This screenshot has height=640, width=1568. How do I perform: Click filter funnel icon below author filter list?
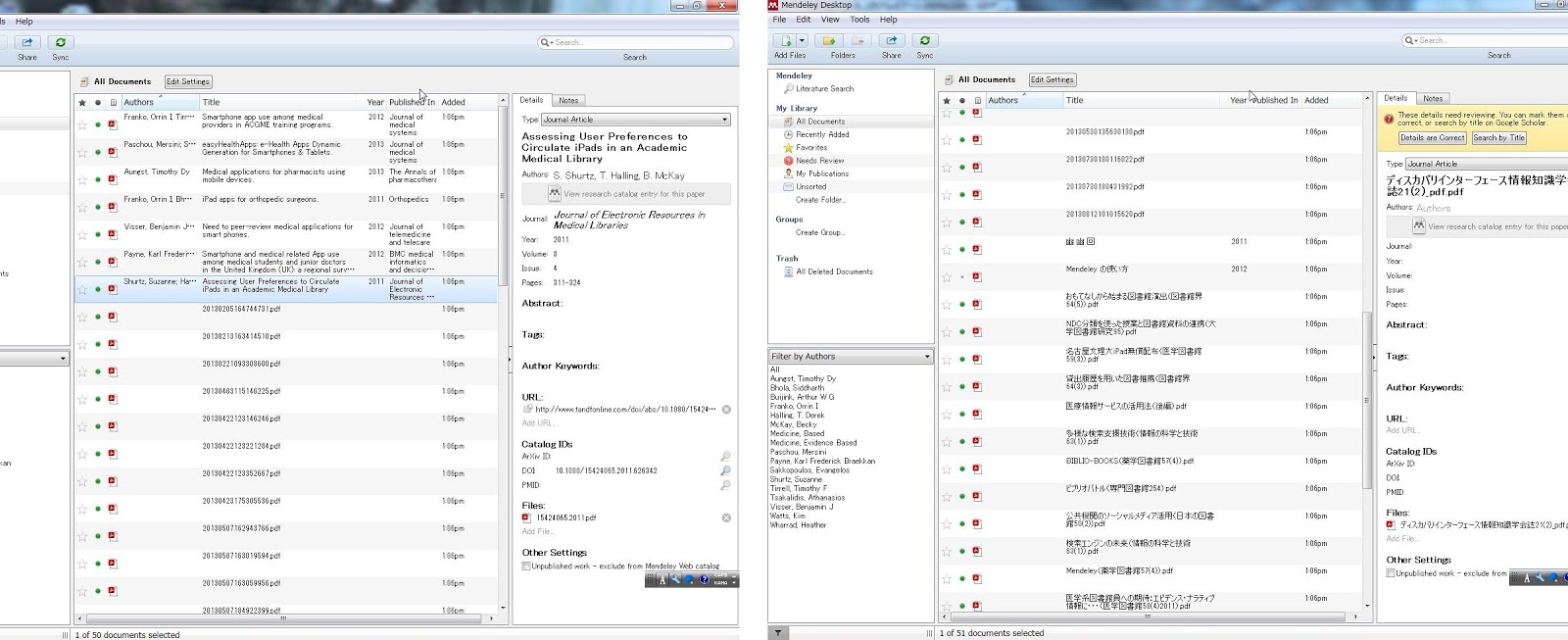[x=778, y=633]
